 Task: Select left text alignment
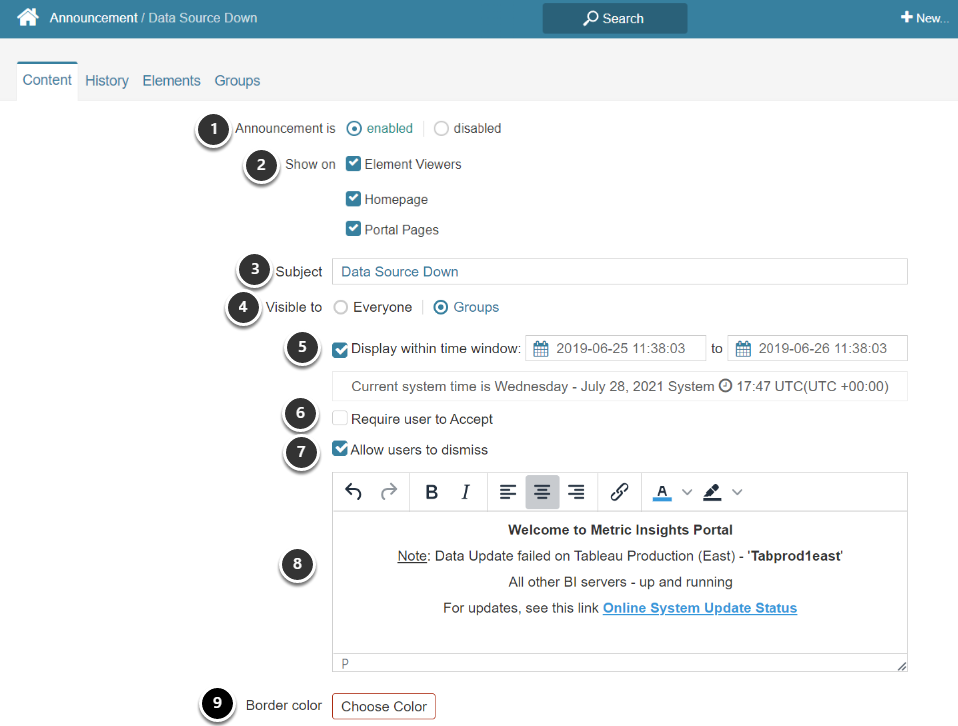508,491
